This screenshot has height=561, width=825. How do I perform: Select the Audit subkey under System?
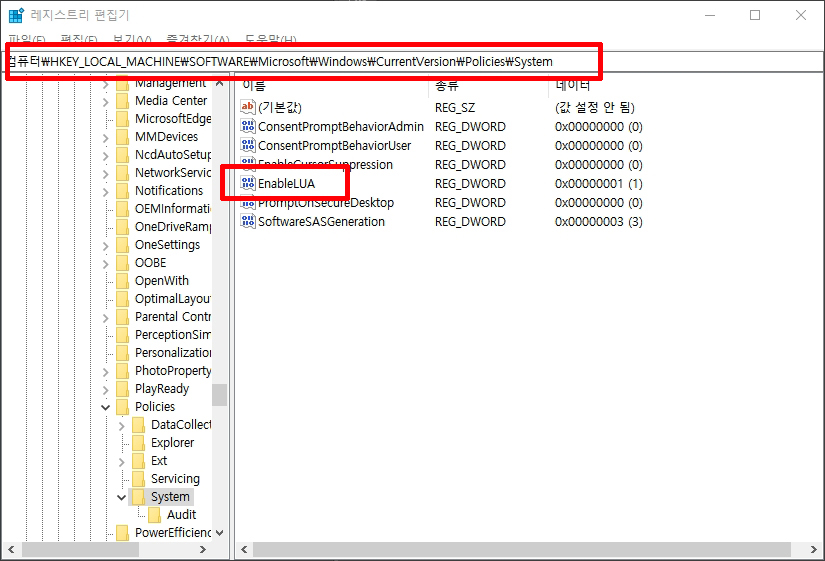point(182,514)
